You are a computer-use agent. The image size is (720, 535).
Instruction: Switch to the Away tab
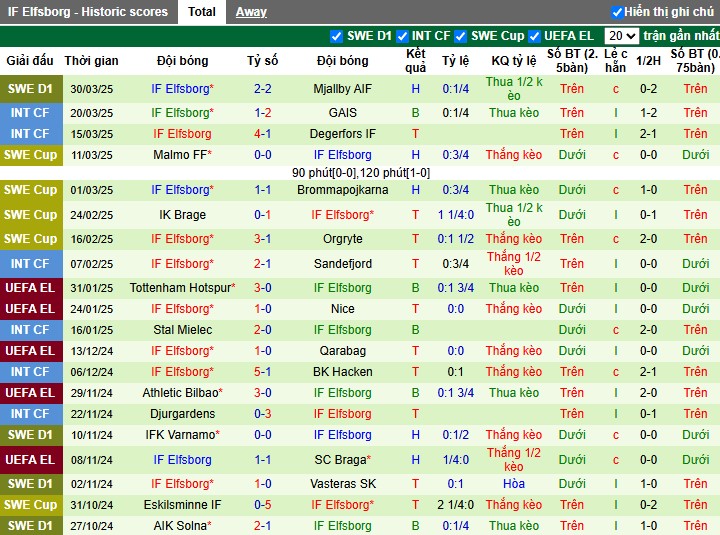(x=251, y=12)
